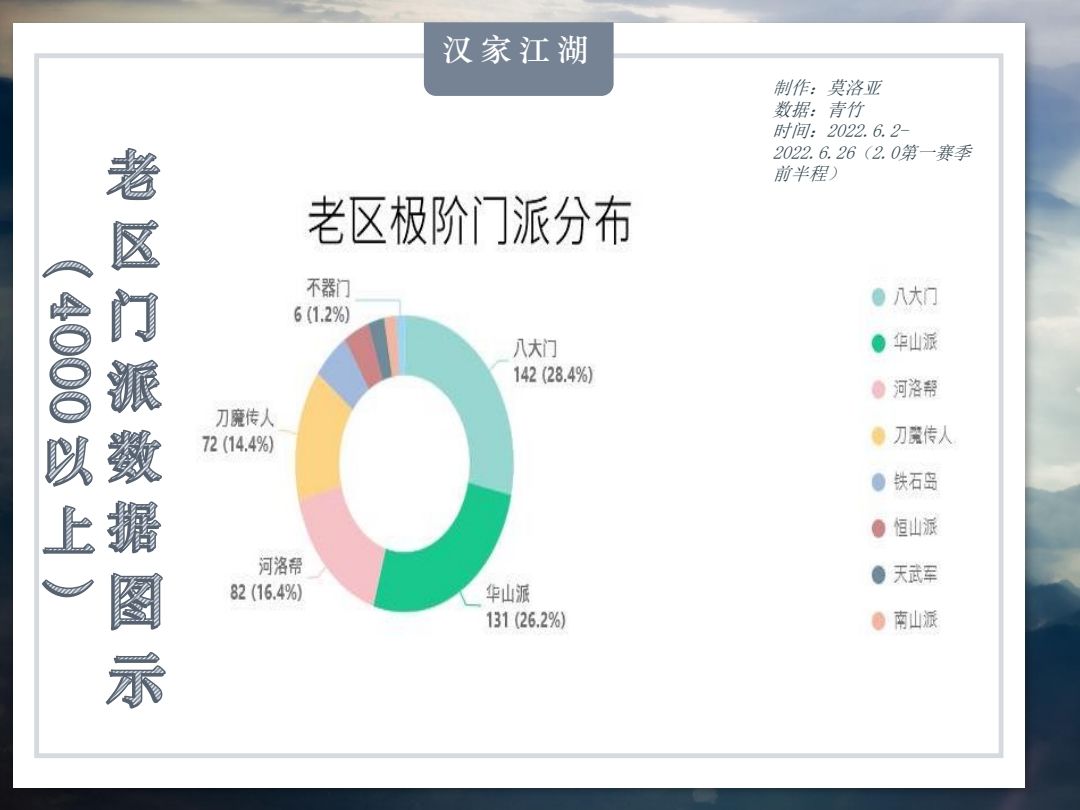Click the 142 (28.4%) data label
The image size is (1080, 810).
coord(553,375)
